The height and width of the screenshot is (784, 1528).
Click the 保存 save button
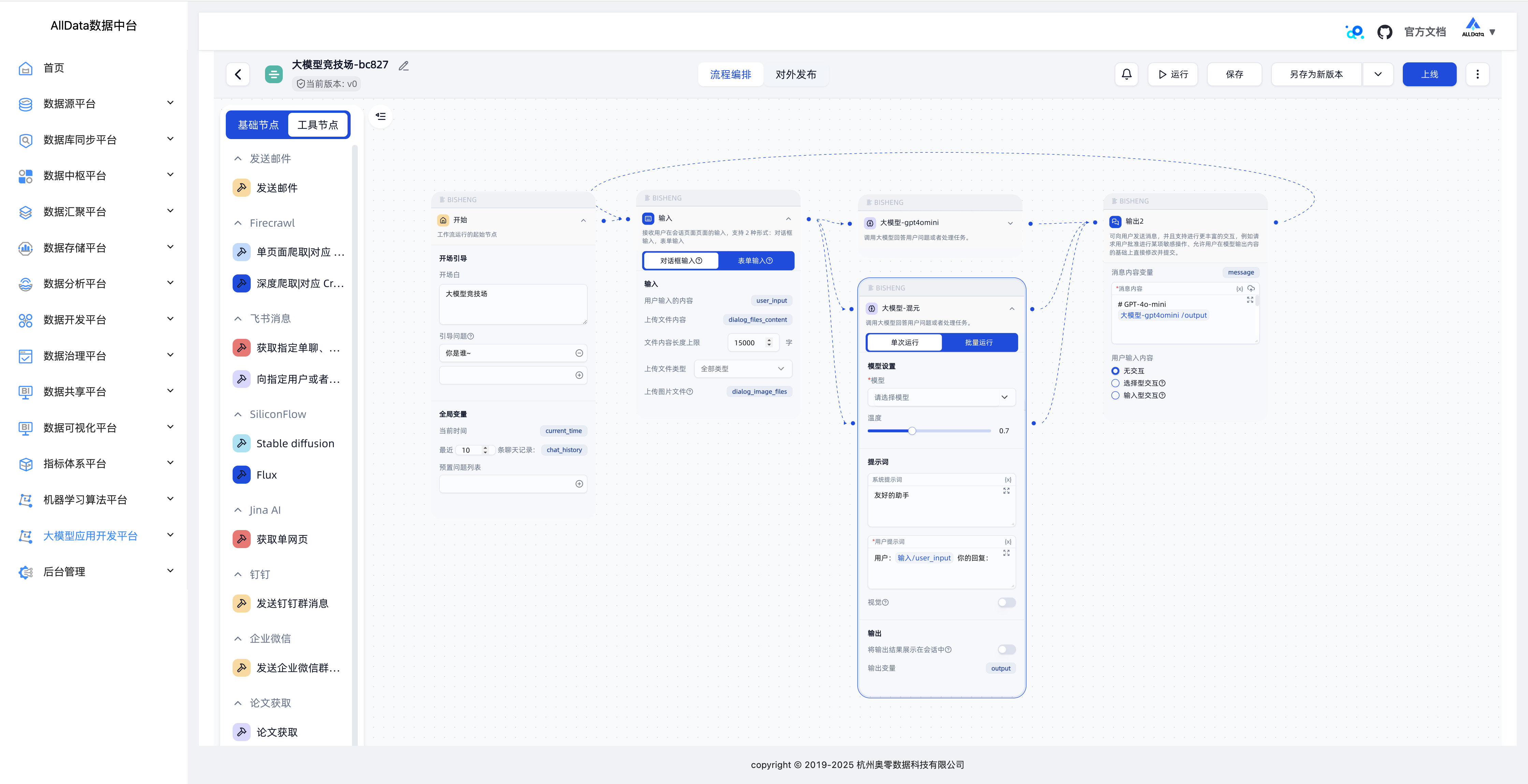pos(1234,74)
